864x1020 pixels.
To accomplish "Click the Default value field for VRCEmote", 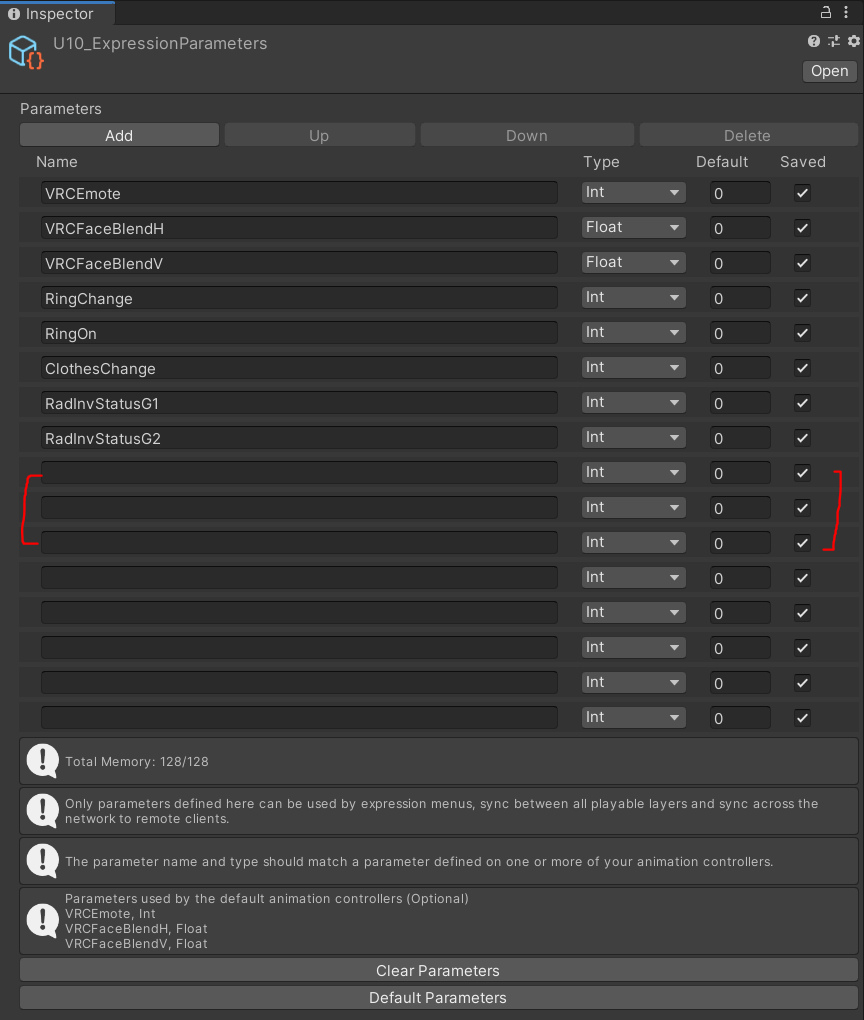I will coord(740,193).
